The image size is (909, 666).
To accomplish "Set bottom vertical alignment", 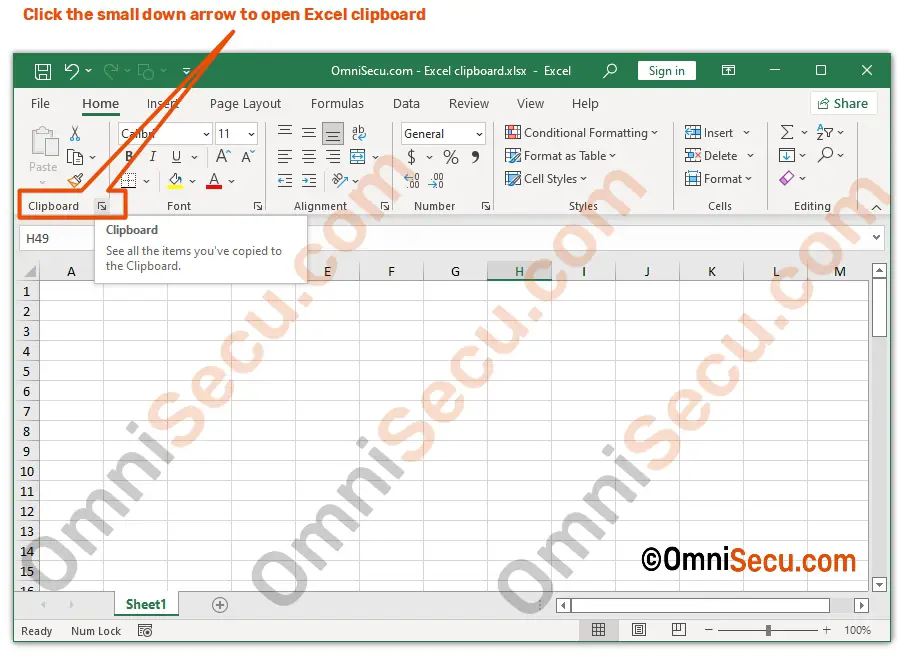I will coord(333,134).
